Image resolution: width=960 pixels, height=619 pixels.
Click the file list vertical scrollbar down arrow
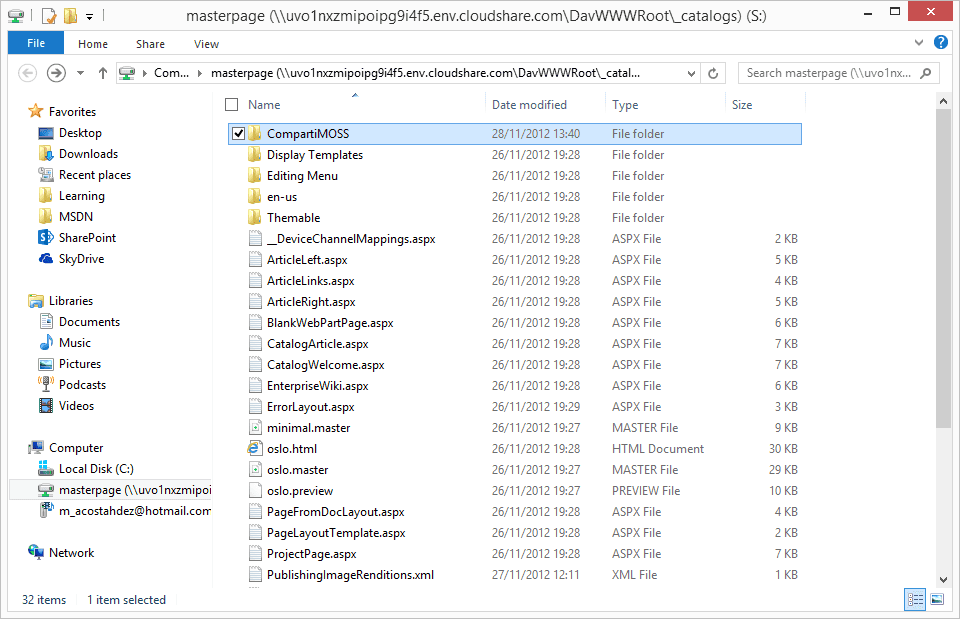[x=943, y=579]
